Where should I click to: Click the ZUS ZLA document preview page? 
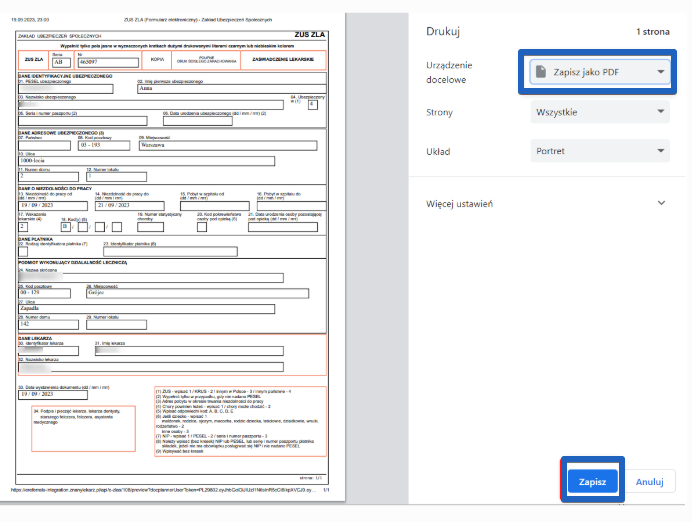(173, 257)
